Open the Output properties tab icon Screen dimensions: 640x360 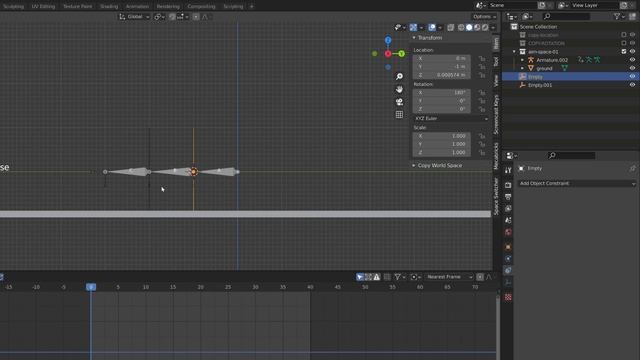(x=508, y=197)
